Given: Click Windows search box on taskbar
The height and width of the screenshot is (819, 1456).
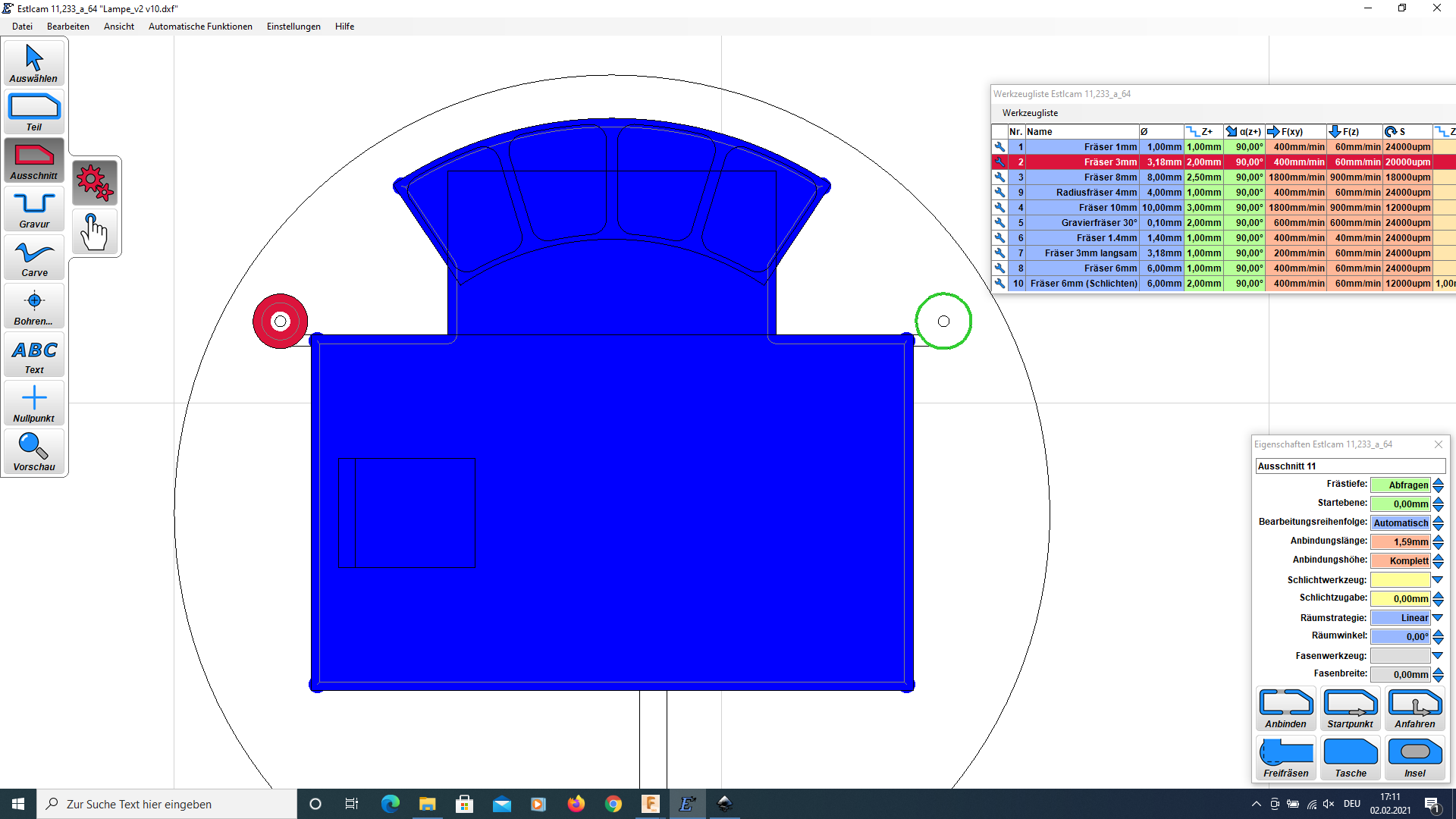Looking at the screenshot, I should pos(167,804).
